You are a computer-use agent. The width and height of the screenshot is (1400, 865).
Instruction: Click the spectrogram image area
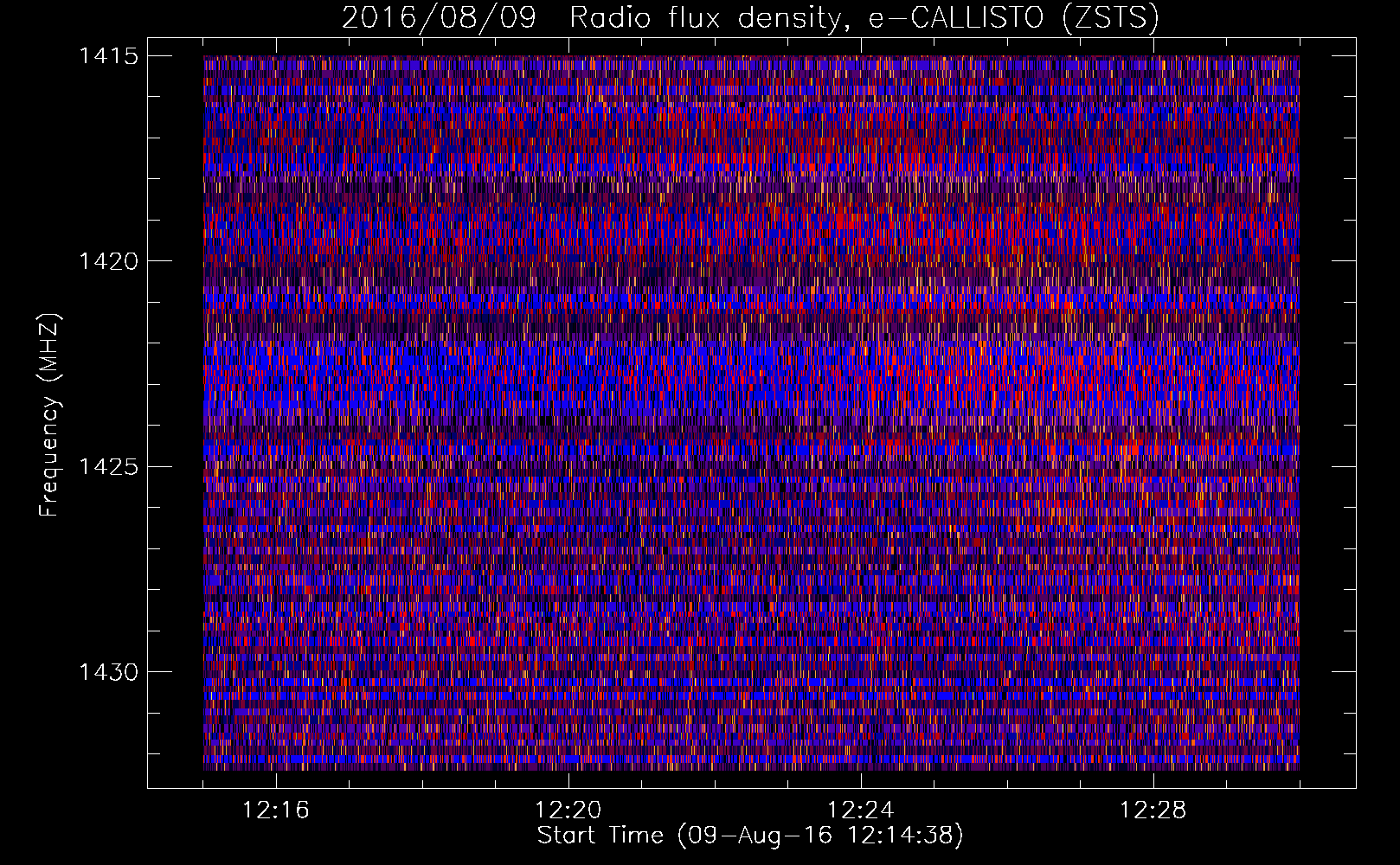[751, 413]
